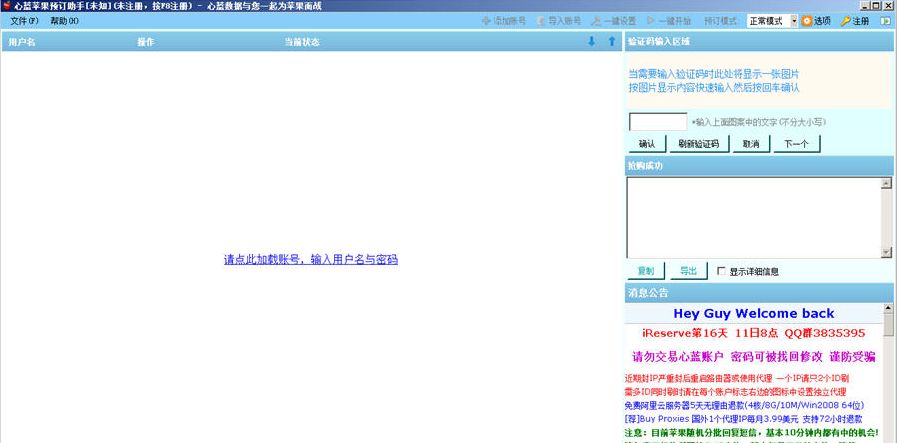Click the link to load accounts 请点此加载账号
The height and width of the screenshot is (443, 897).
310,259
